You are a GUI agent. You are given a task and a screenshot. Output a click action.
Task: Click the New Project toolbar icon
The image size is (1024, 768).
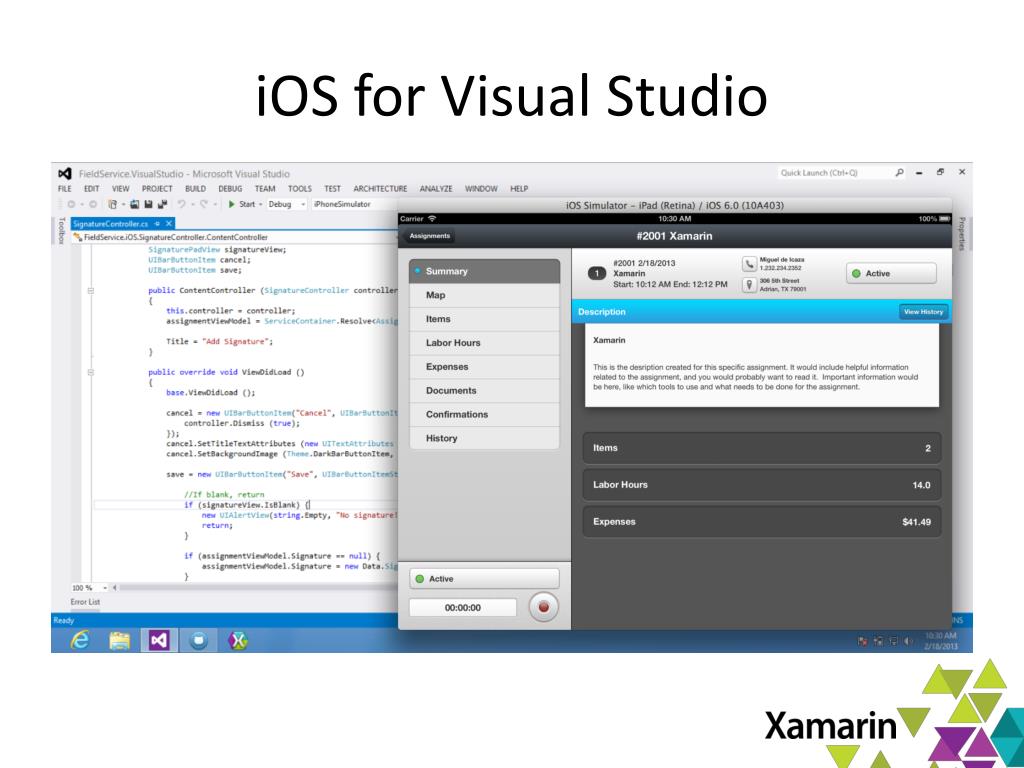[112, 204]
